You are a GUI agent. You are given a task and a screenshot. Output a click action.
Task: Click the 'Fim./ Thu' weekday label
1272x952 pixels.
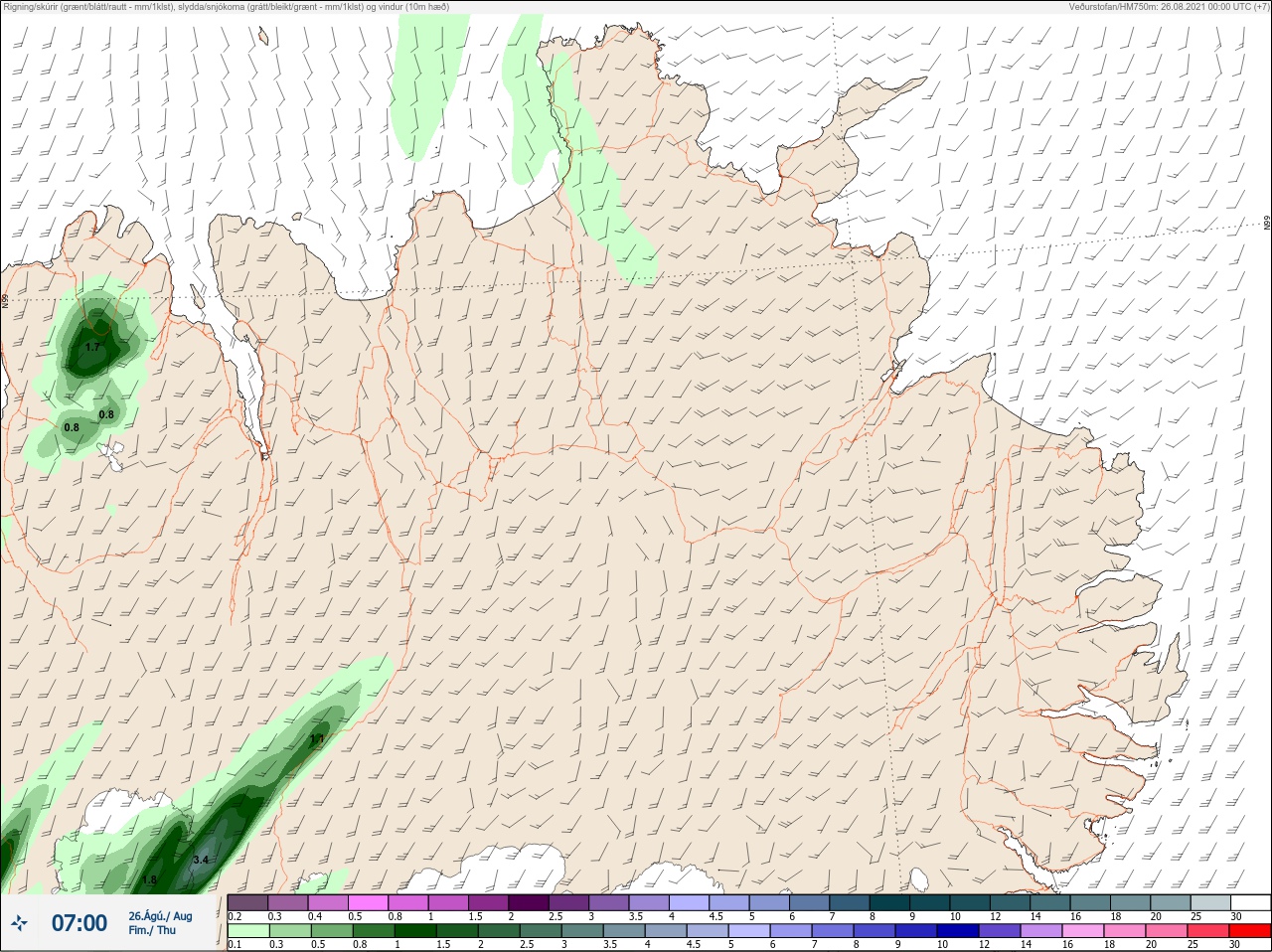pyautogui.click(x=152, y=930)
